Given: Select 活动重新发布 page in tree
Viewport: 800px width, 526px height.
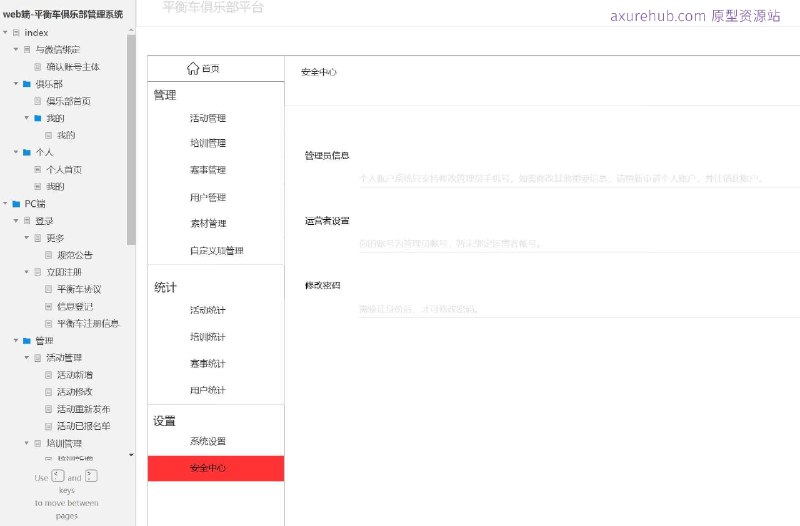Looking at the screenshot, I should (x=83, y=409).
